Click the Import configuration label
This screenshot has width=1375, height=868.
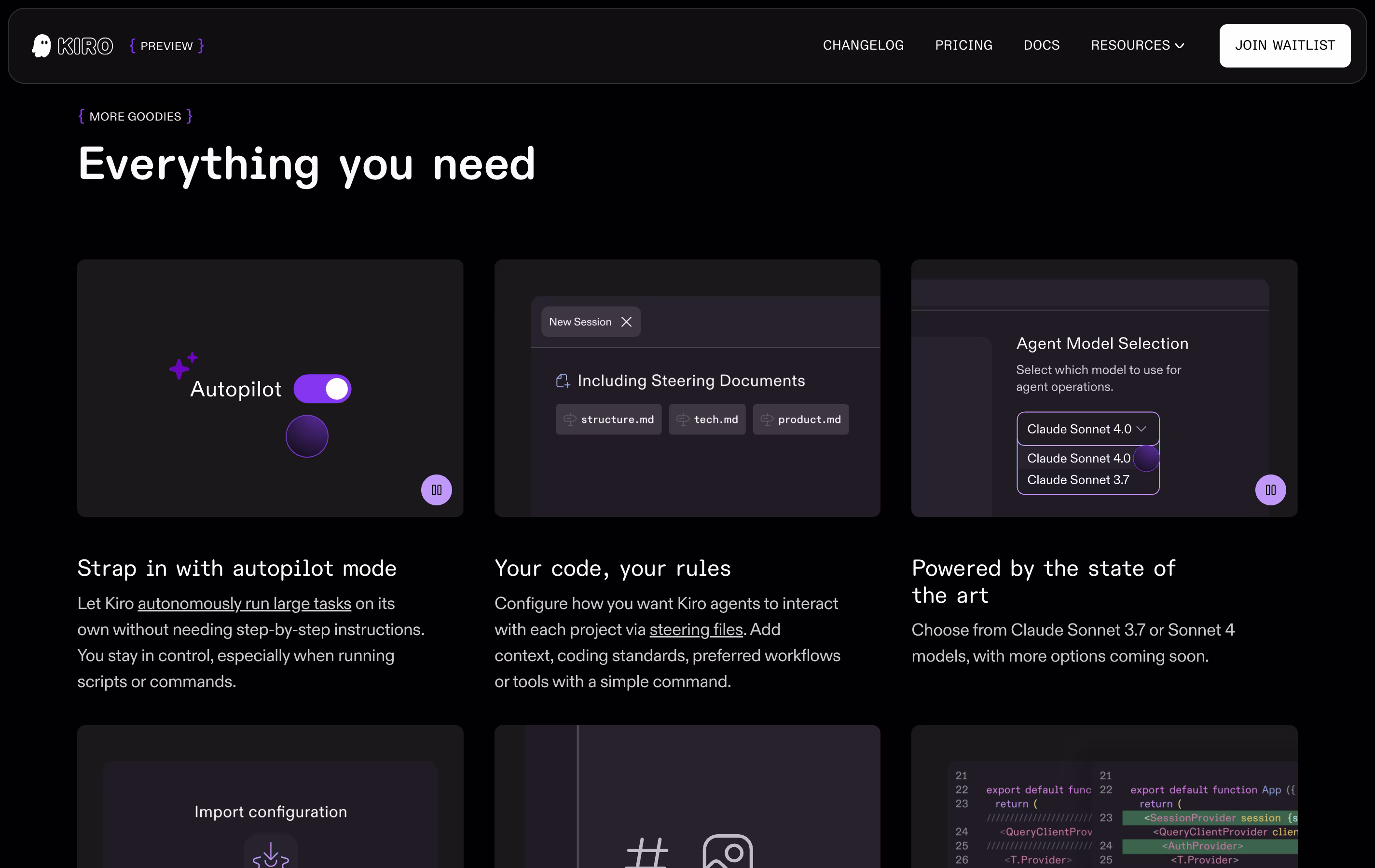[x=271, y=812]
